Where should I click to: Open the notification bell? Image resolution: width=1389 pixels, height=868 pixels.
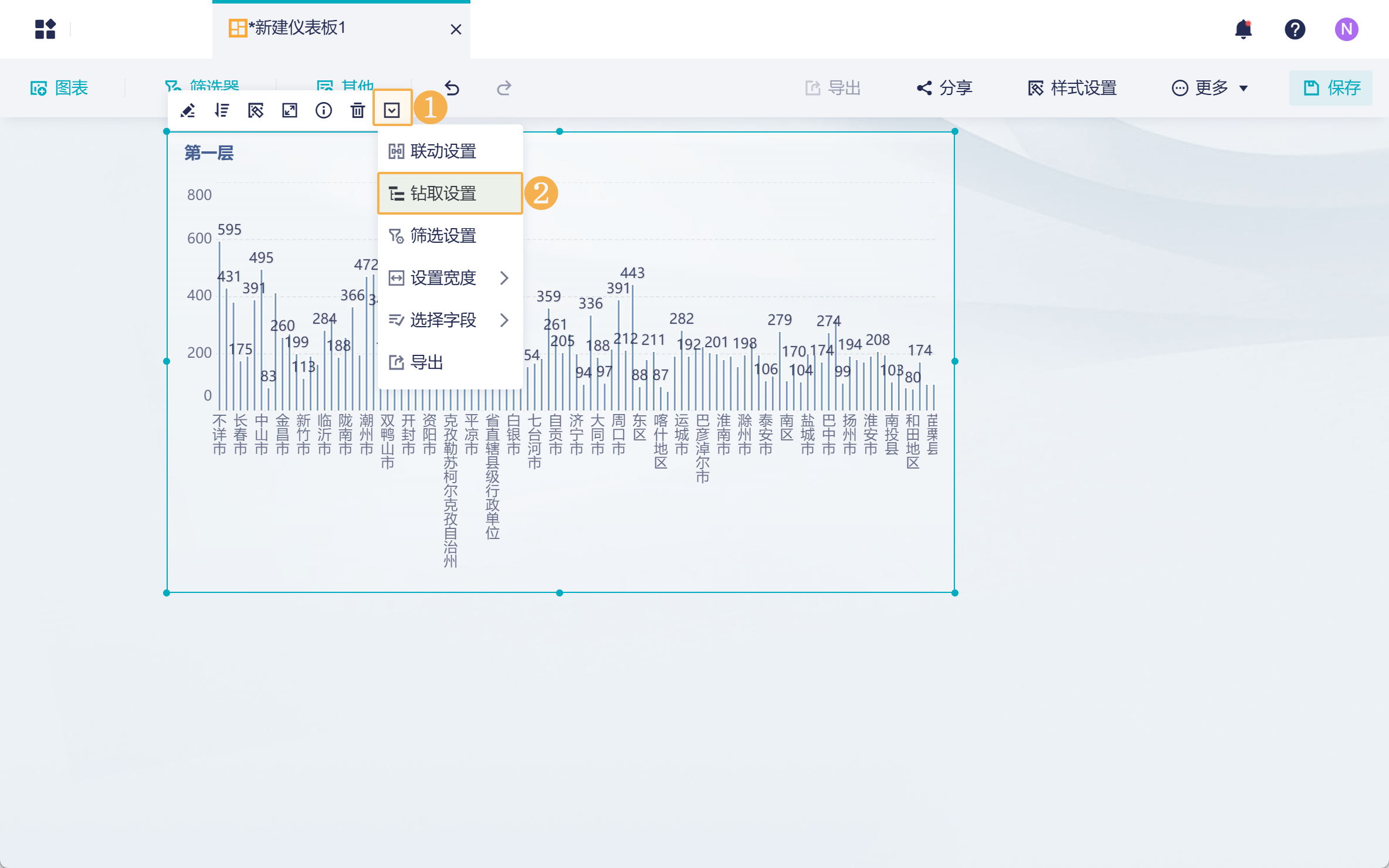tap(1244, 29)
